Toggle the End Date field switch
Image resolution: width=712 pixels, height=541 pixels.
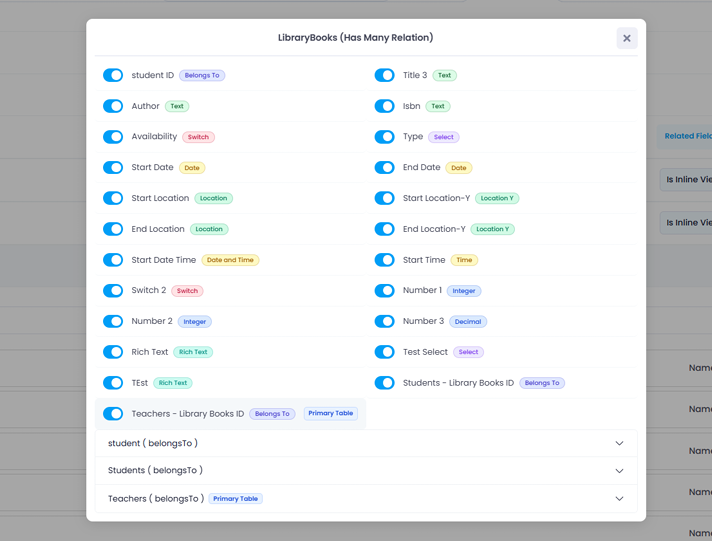(x=385, y=168)
